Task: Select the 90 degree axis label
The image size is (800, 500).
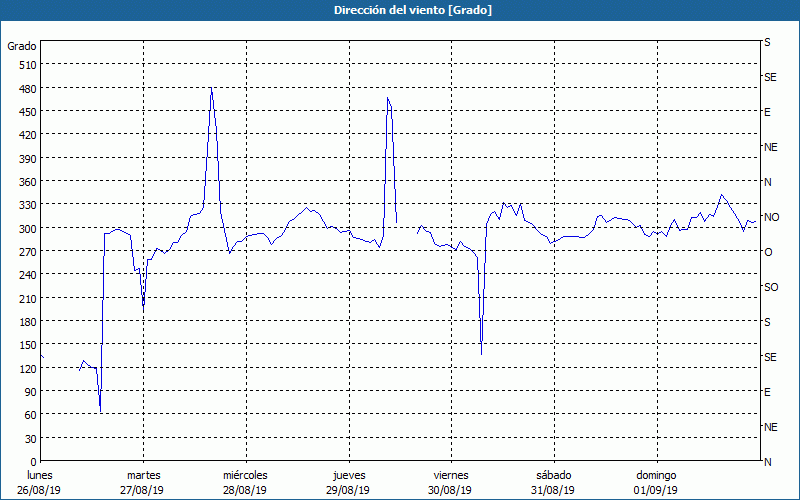Action: 31,392
